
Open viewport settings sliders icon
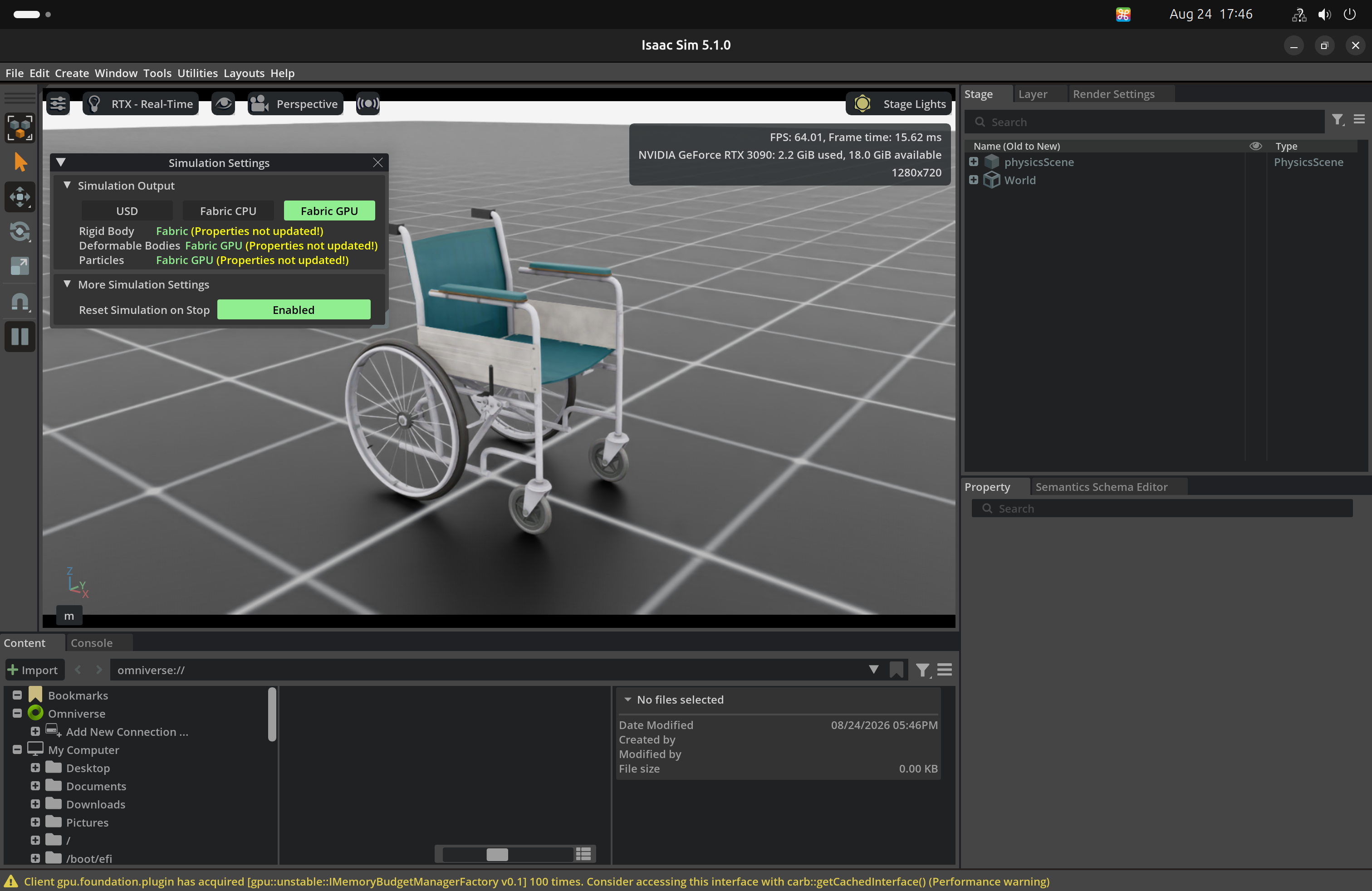pos(58,104)
